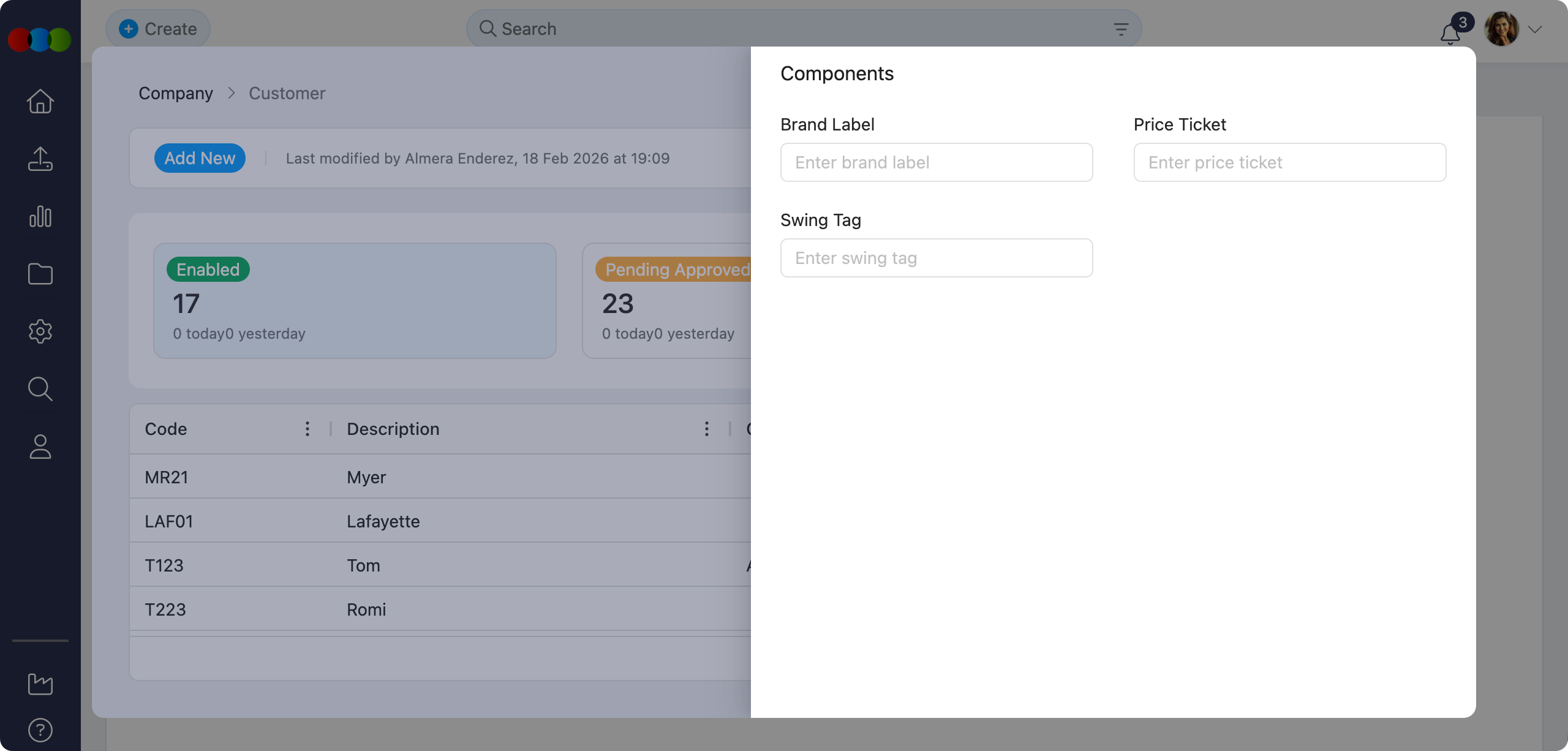Open the User profile icon in the sidebar
Image resolution: width=1568 pixels, height=751 pixels.
tap(40, 447)
